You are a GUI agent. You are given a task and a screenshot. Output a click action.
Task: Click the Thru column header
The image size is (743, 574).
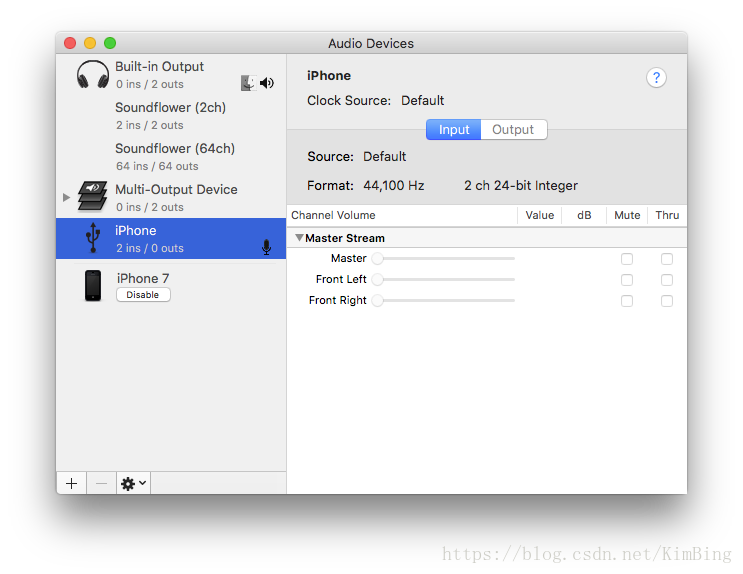(x=667, y=215)
